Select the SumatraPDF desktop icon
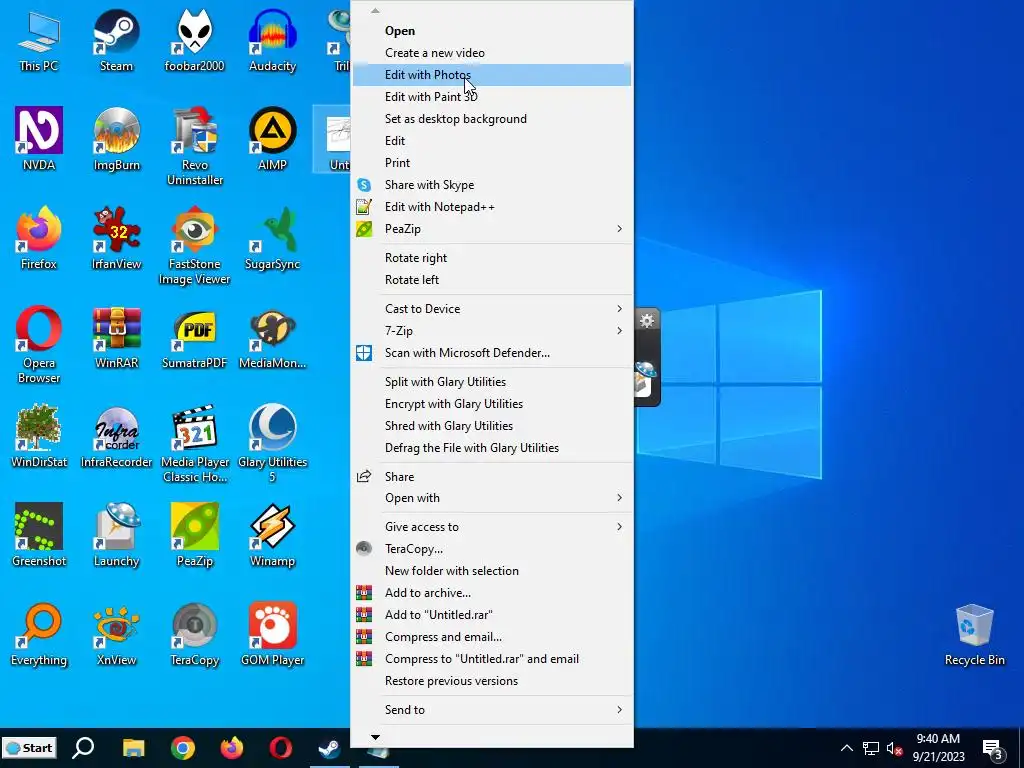The width and height of the screenshot is (1024, 768). pyautogui.click(x=195, y=338)
